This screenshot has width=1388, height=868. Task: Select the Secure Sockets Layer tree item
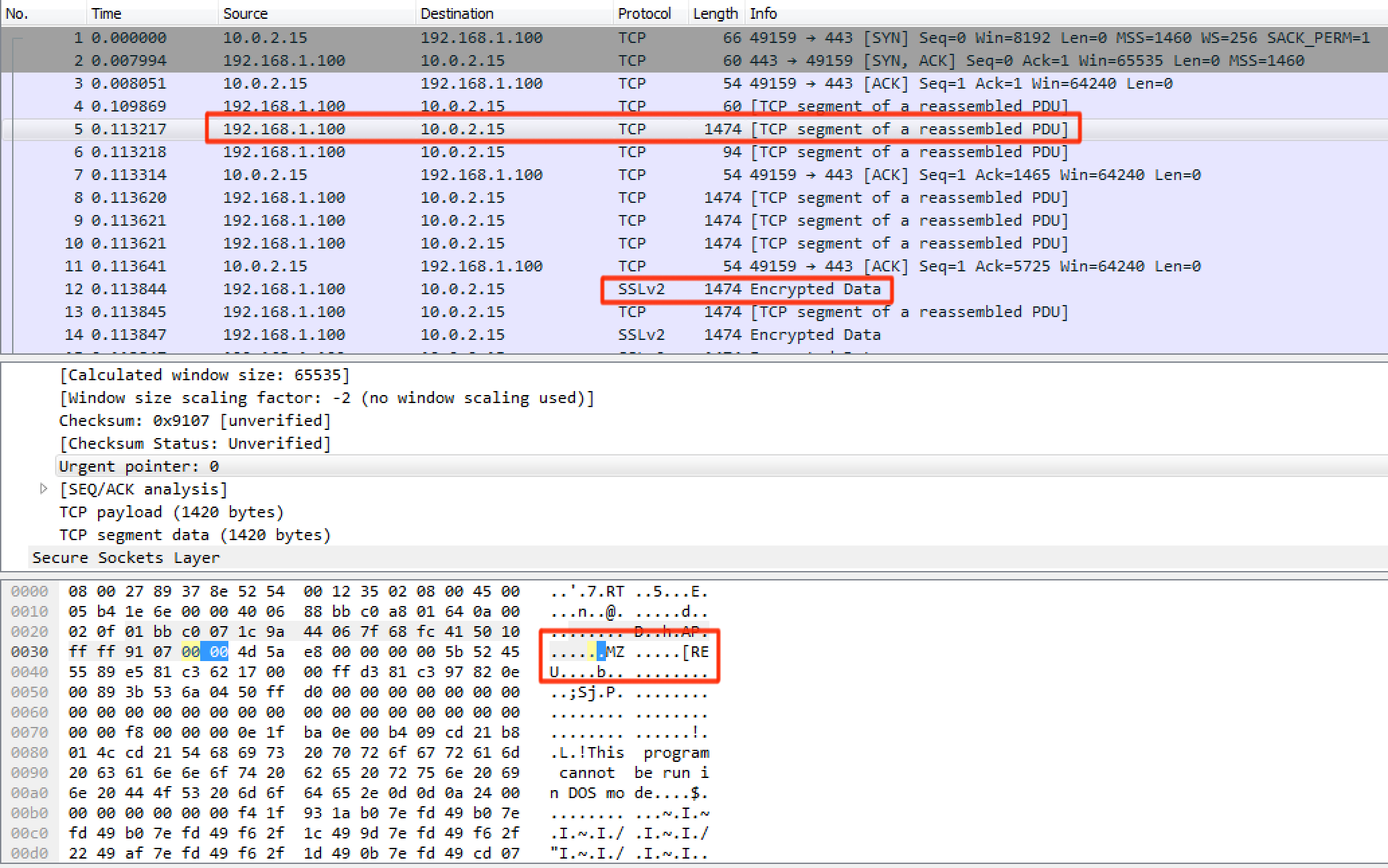click(x=126, y=558)
